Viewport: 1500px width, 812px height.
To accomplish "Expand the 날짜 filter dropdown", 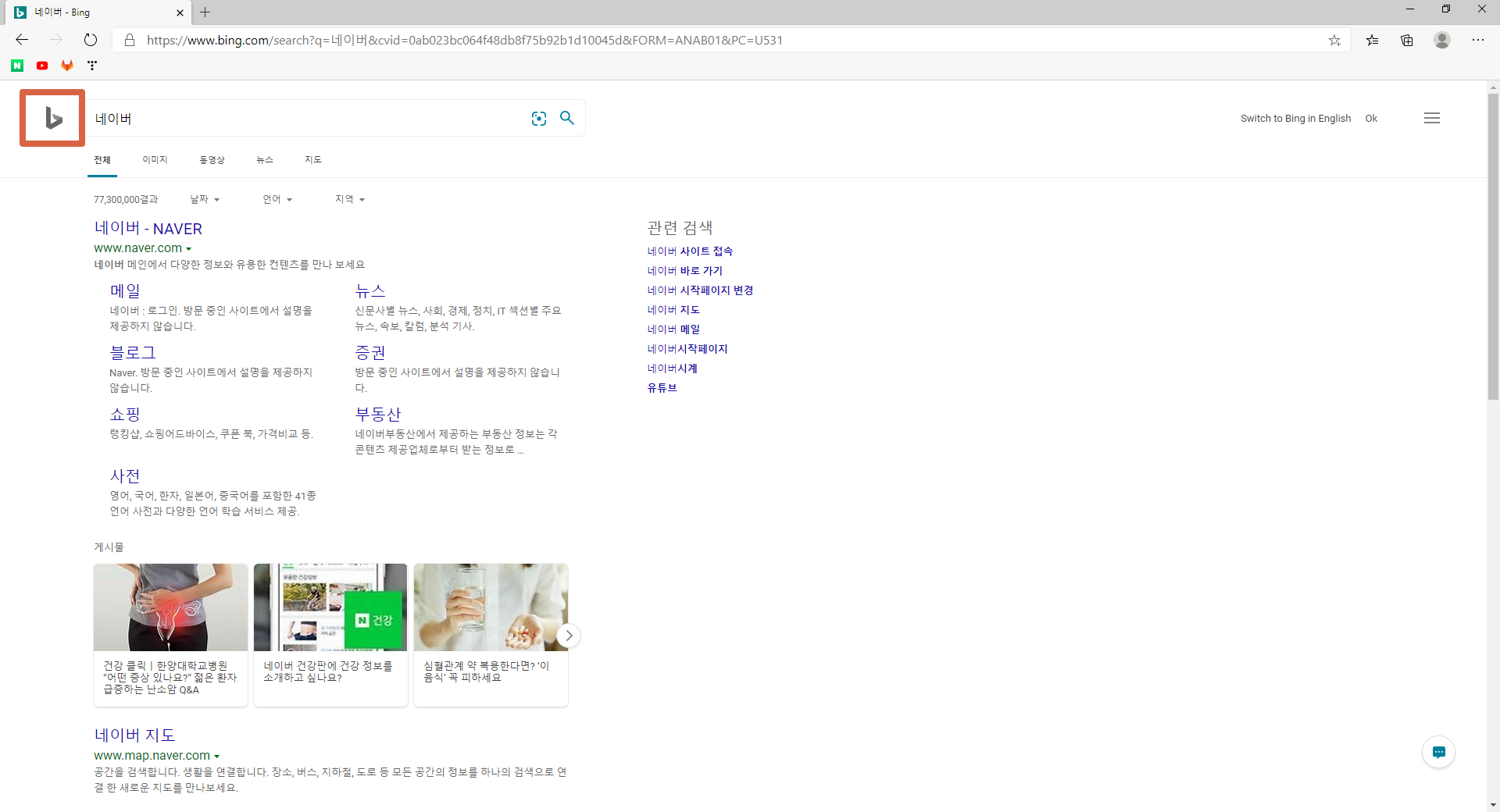I will coord(205,200).
